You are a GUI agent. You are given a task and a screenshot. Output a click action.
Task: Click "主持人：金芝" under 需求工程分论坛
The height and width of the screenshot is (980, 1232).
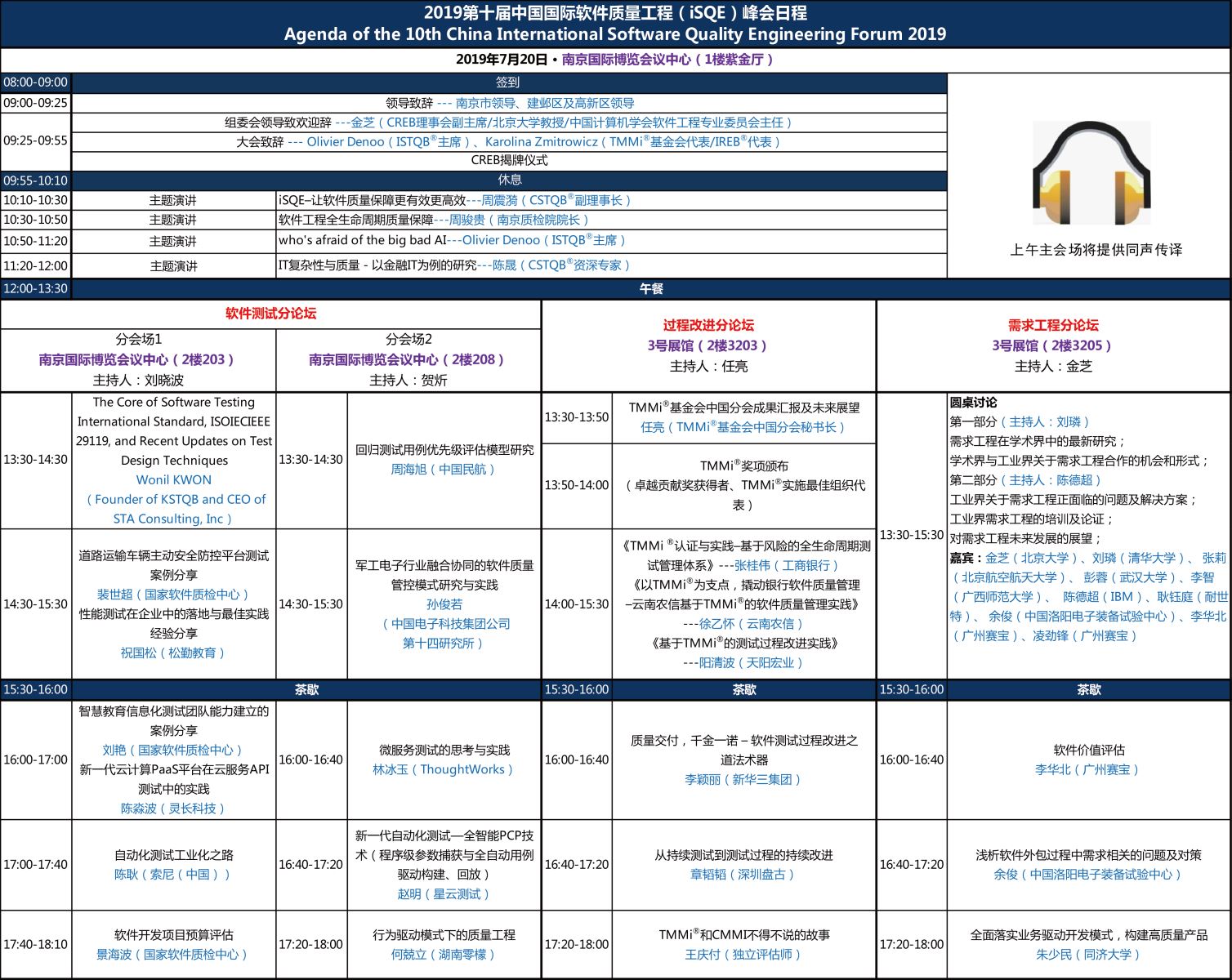pyautogui.click(x=1054, y=366)
